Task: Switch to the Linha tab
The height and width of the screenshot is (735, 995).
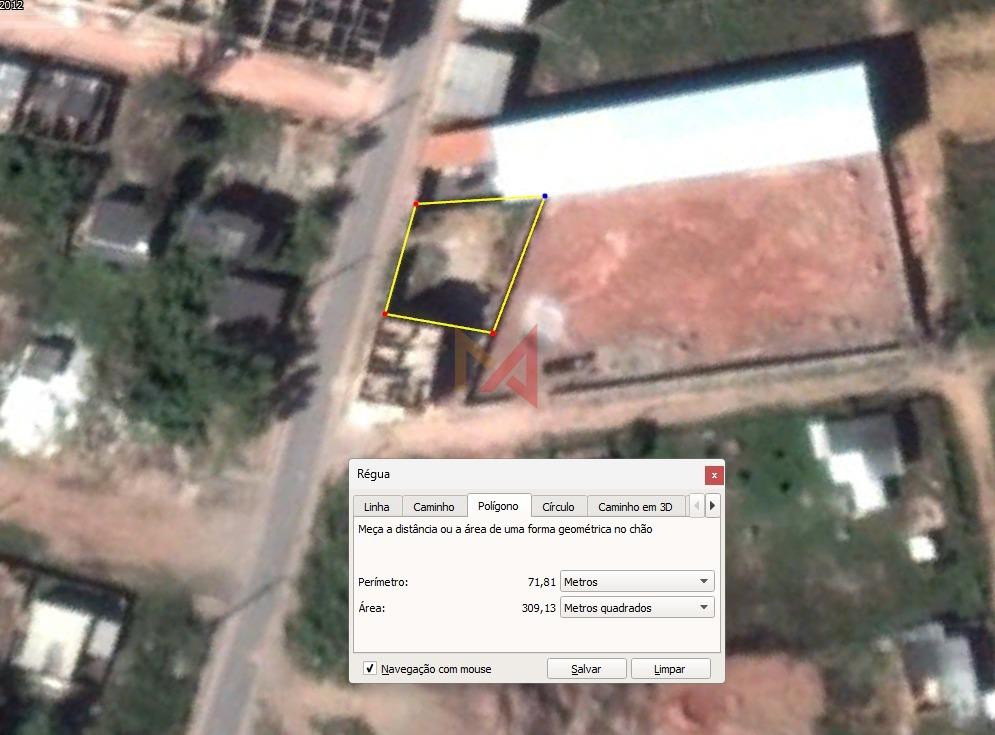Action: [376, 507]
